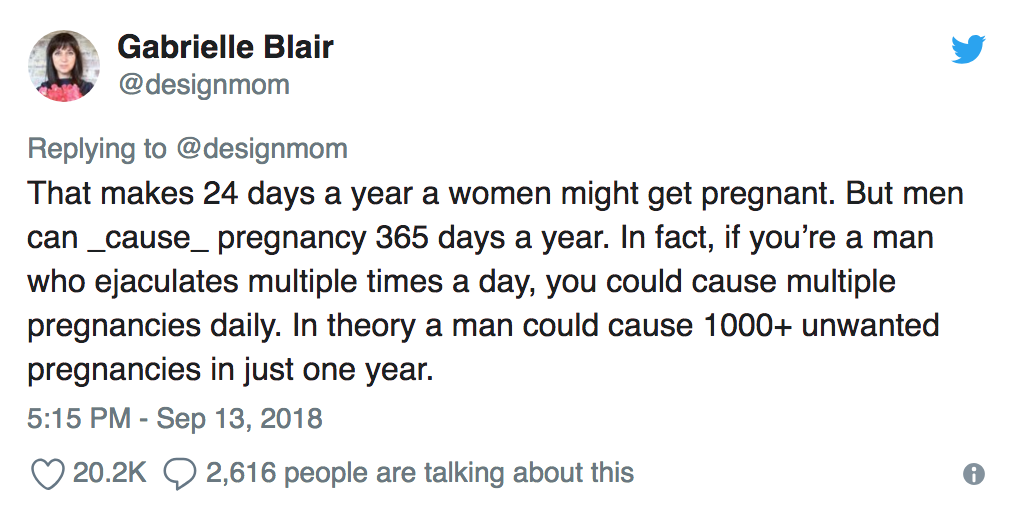
Task: Select the Sep 13, 2018 date text
Action: pos(240,418)
